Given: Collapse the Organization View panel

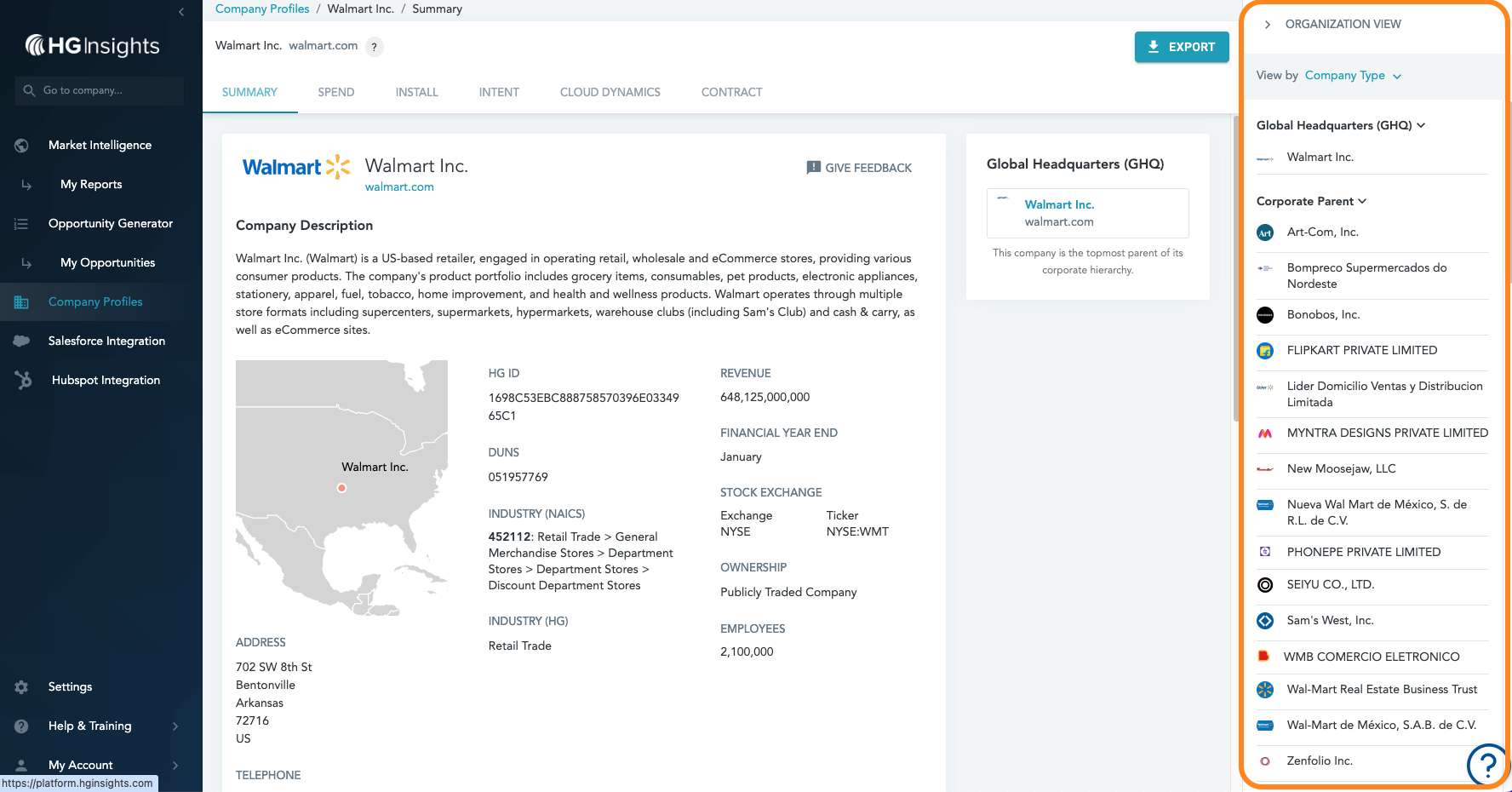Looking at the screenshot, I should [x=1268, y=24].
